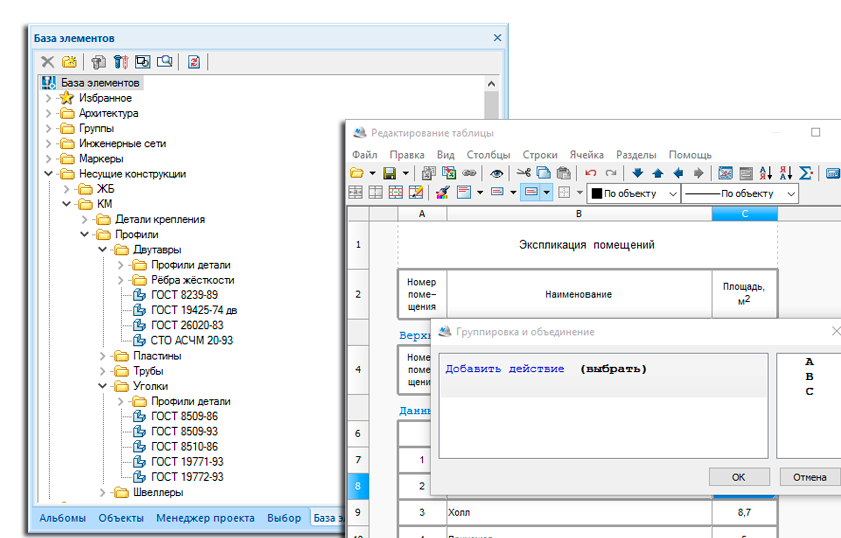Switch to the Менеджер проекта tab

coord(205,518)
